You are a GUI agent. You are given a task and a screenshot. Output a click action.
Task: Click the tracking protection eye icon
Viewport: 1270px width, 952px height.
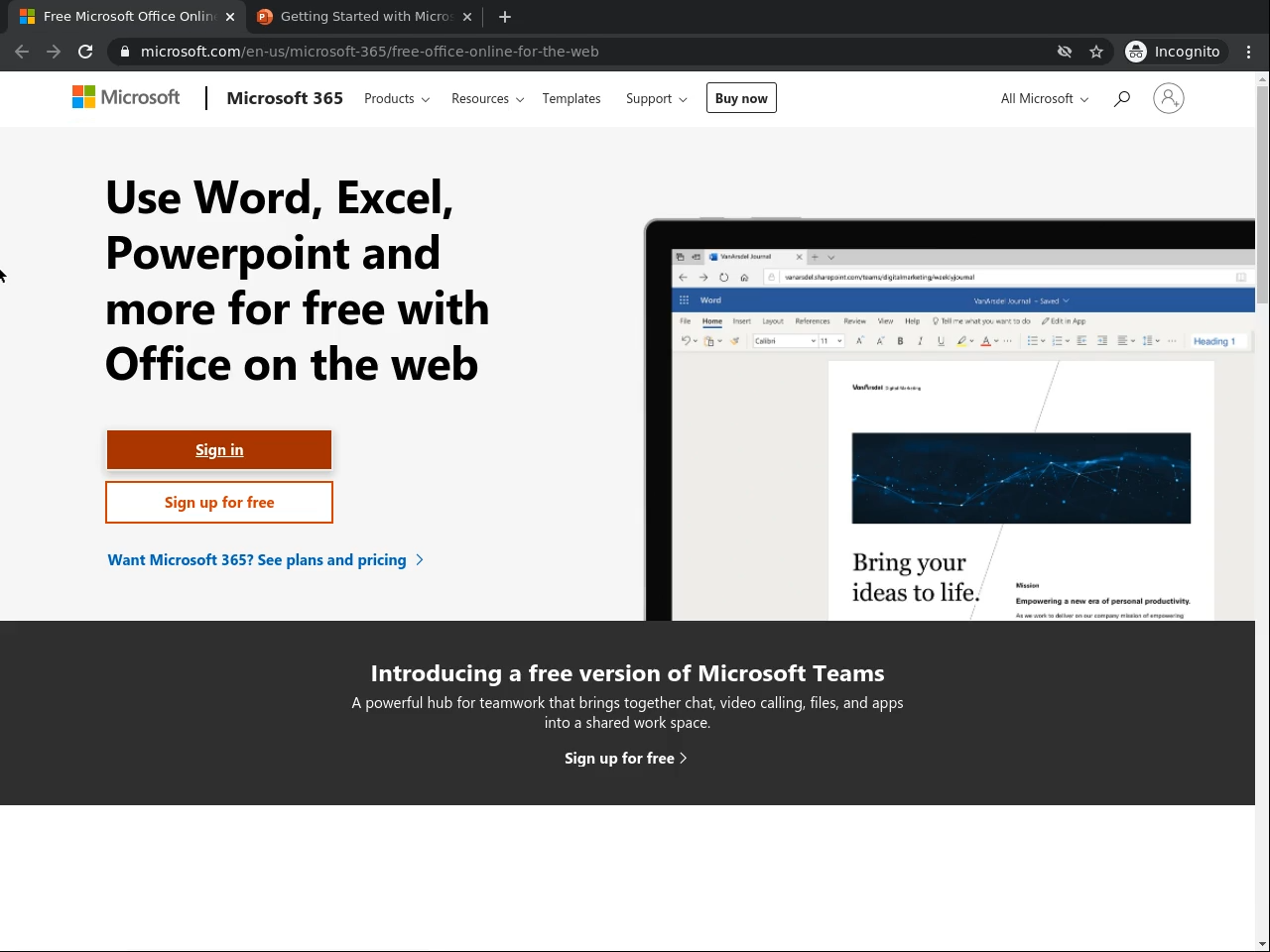pyautogui.click(x=1065, y=52)
